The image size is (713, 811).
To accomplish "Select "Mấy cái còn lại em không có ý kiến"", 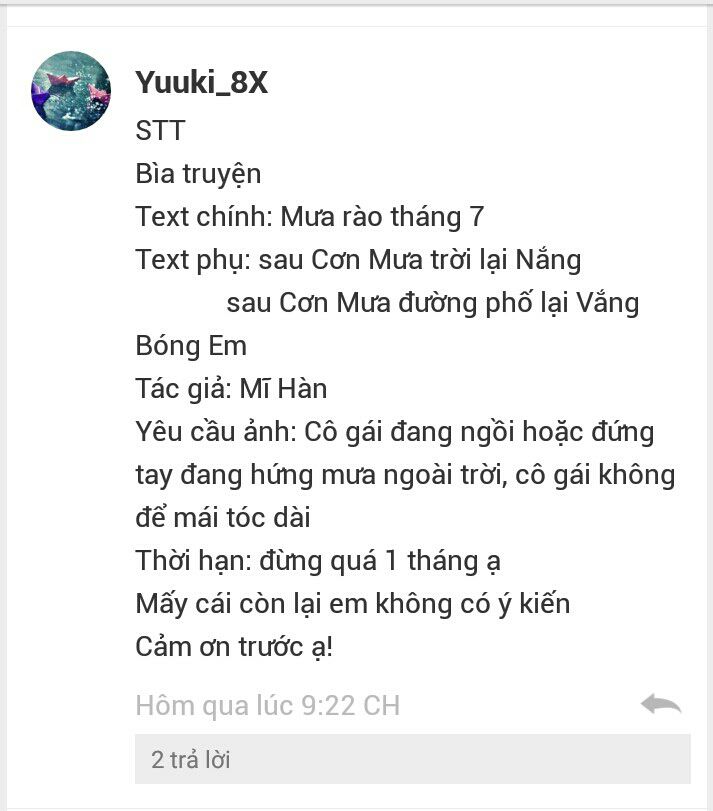I will pos(353,604).
